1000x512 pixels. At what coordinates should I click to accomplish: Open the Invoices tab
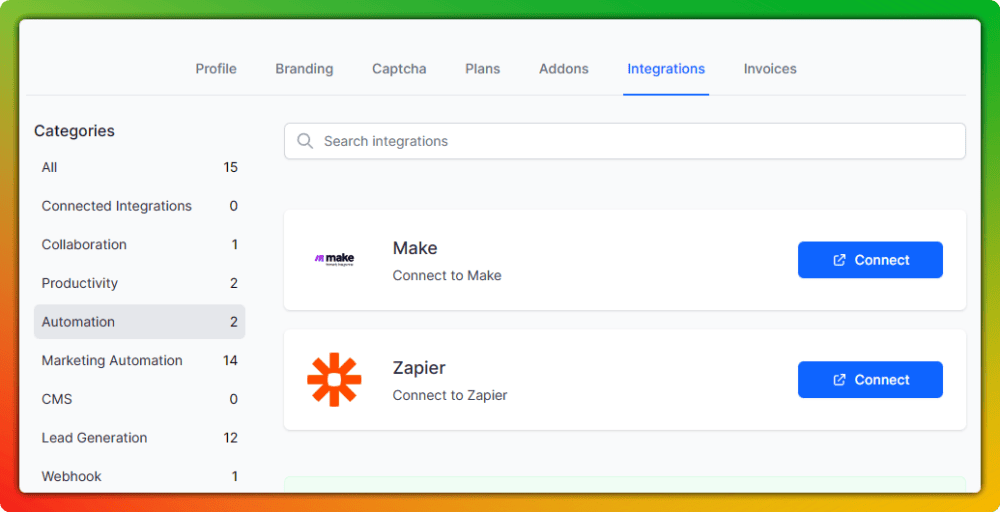click(x=770, y=69)
